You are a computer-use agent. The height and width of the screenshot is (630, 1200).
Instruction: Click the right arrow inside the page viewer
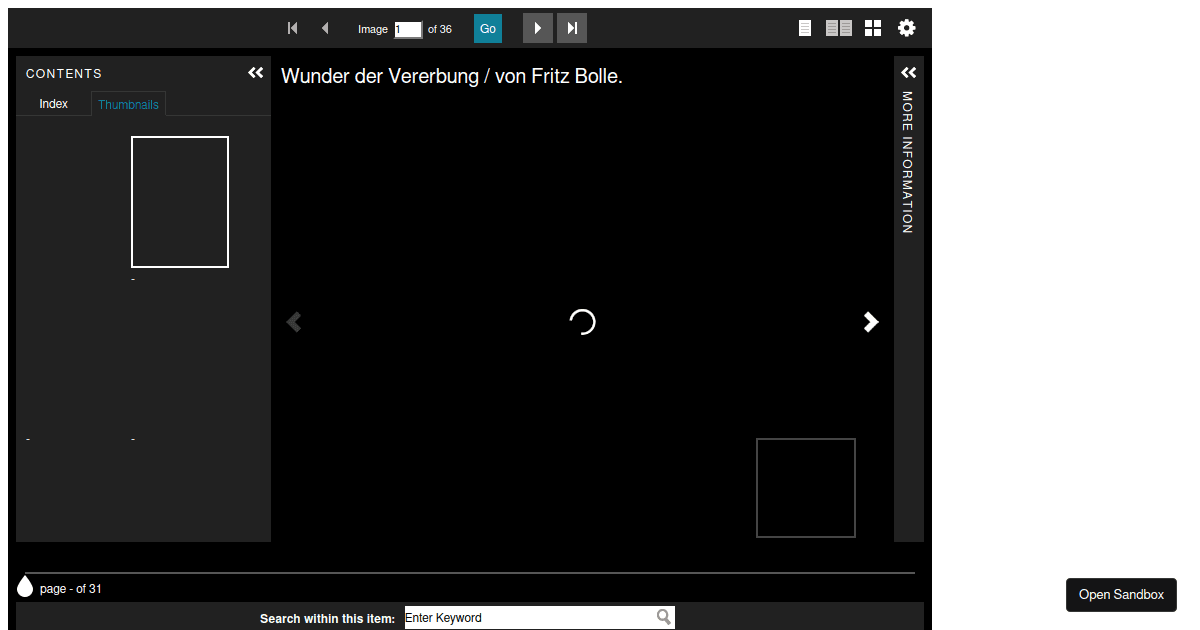(870, 322)
